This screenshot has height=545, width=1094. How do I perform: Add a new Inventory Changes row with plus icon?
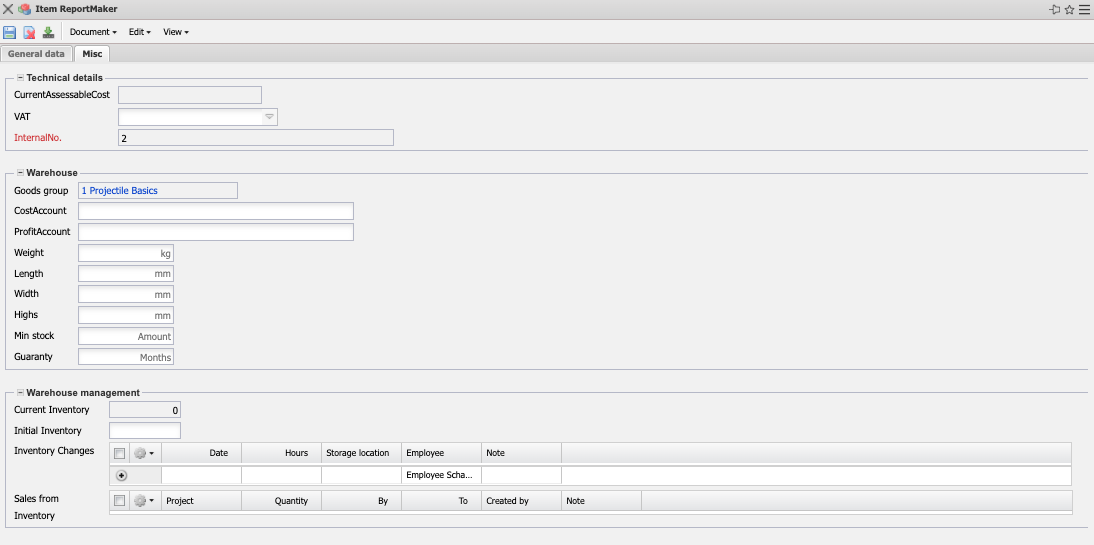coord(122,475)
